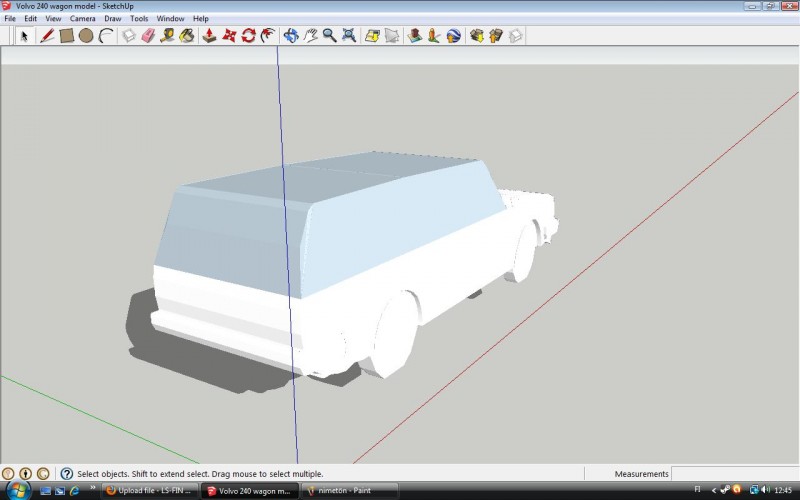
Task: Switch to Volvo 240 wagon taskbar button
Action: [x=250, y=491]
